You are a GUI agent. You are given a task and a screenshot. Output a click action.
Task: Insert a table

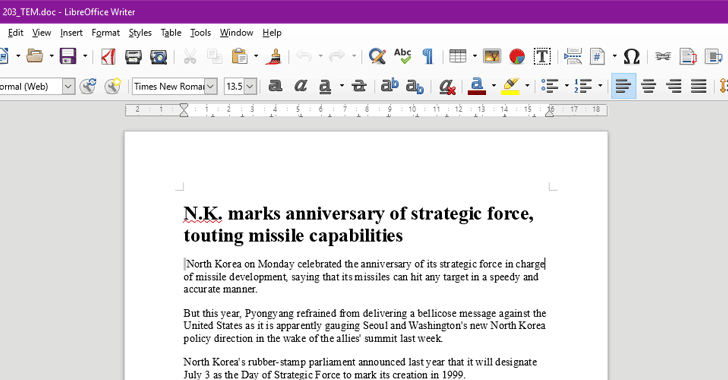point(458,57)
